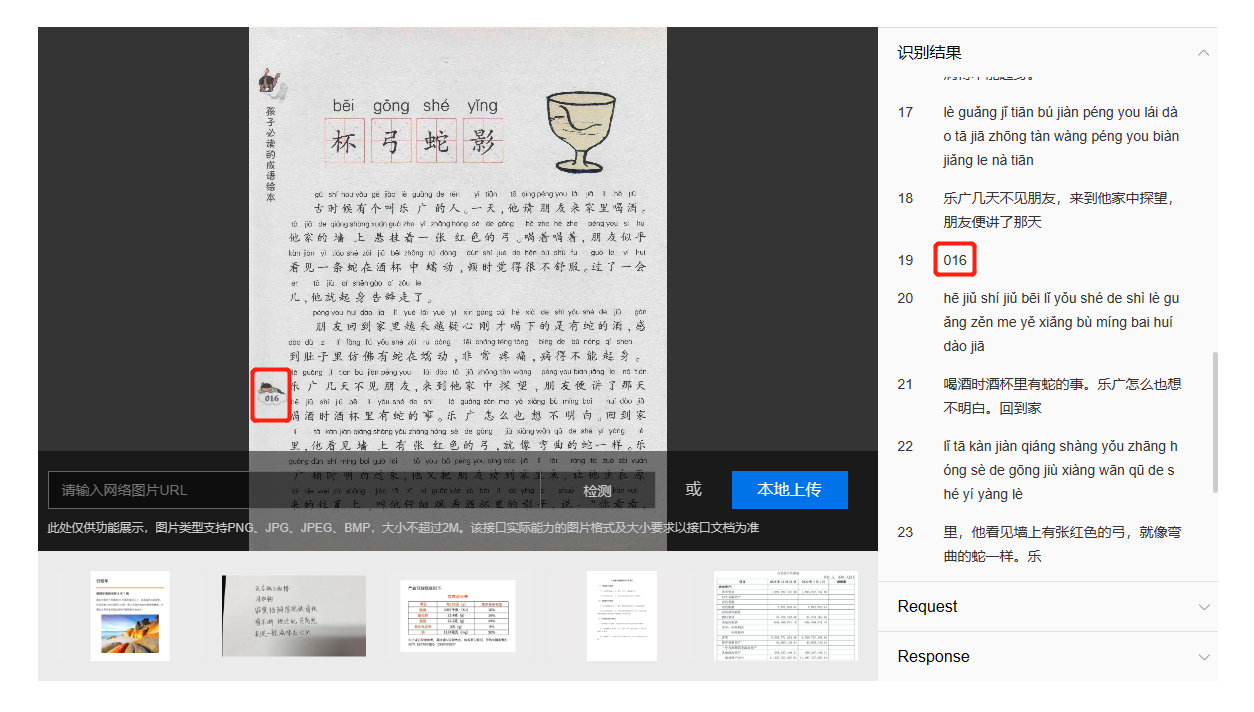Click the highlighted 016 recognition result
The height and width of the screenshot is (712, 1254).
[x=955, y=260]
